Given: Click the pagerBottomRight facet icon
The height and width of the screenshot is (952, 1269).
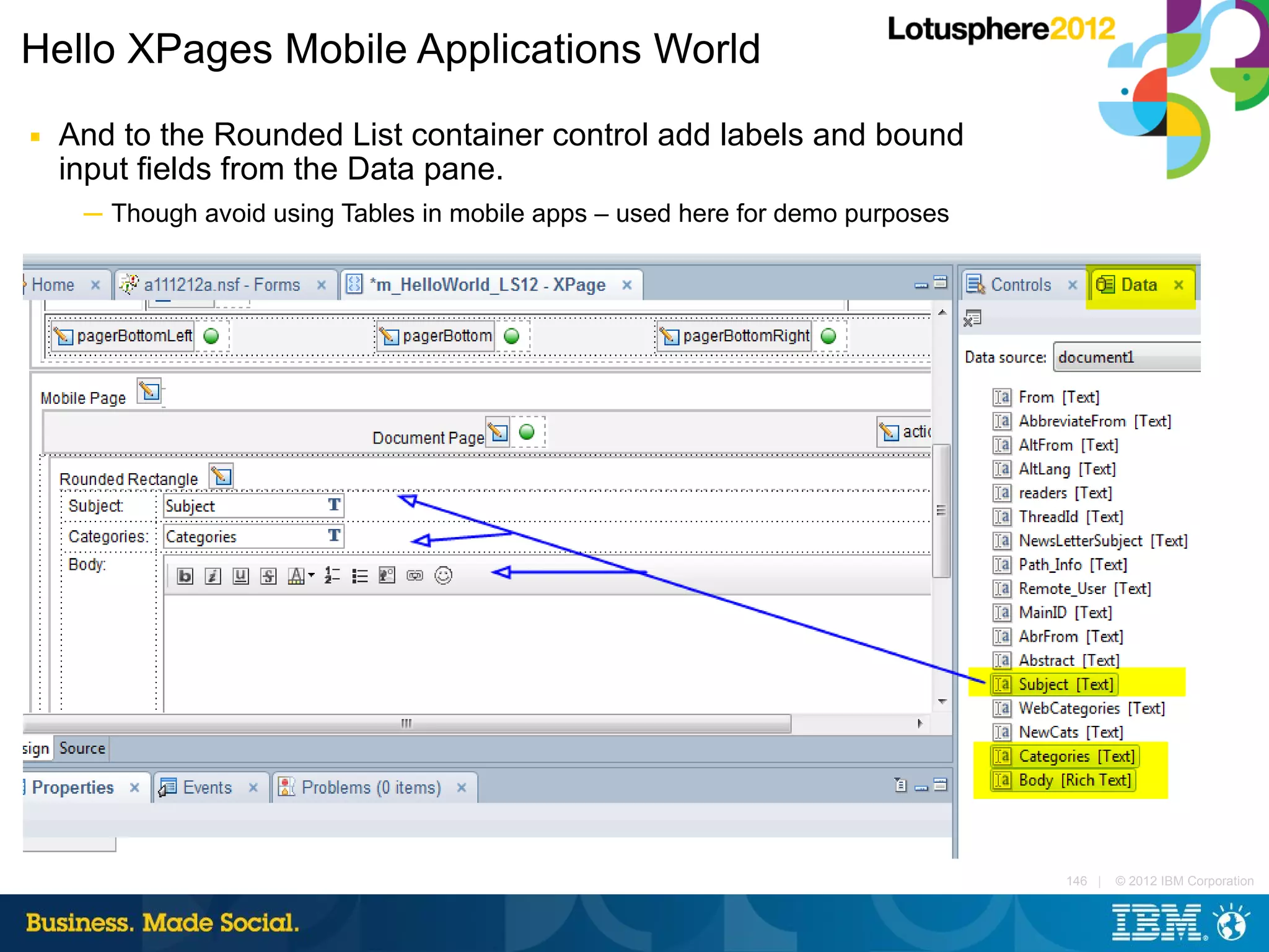Looking at the screenshot, I should point(670,336).
